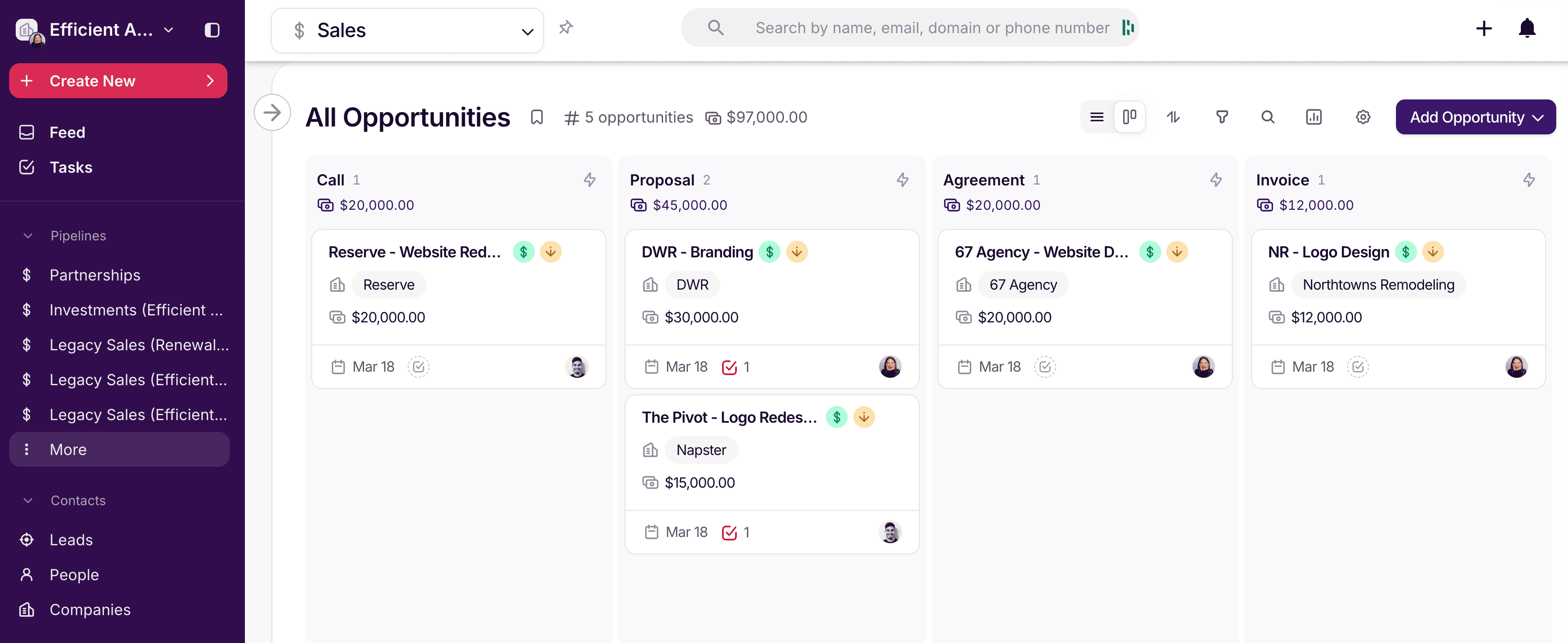Click the owner avatar on NR card
This screenshot has width=1568, height=643.
[x=1516, y=367]
